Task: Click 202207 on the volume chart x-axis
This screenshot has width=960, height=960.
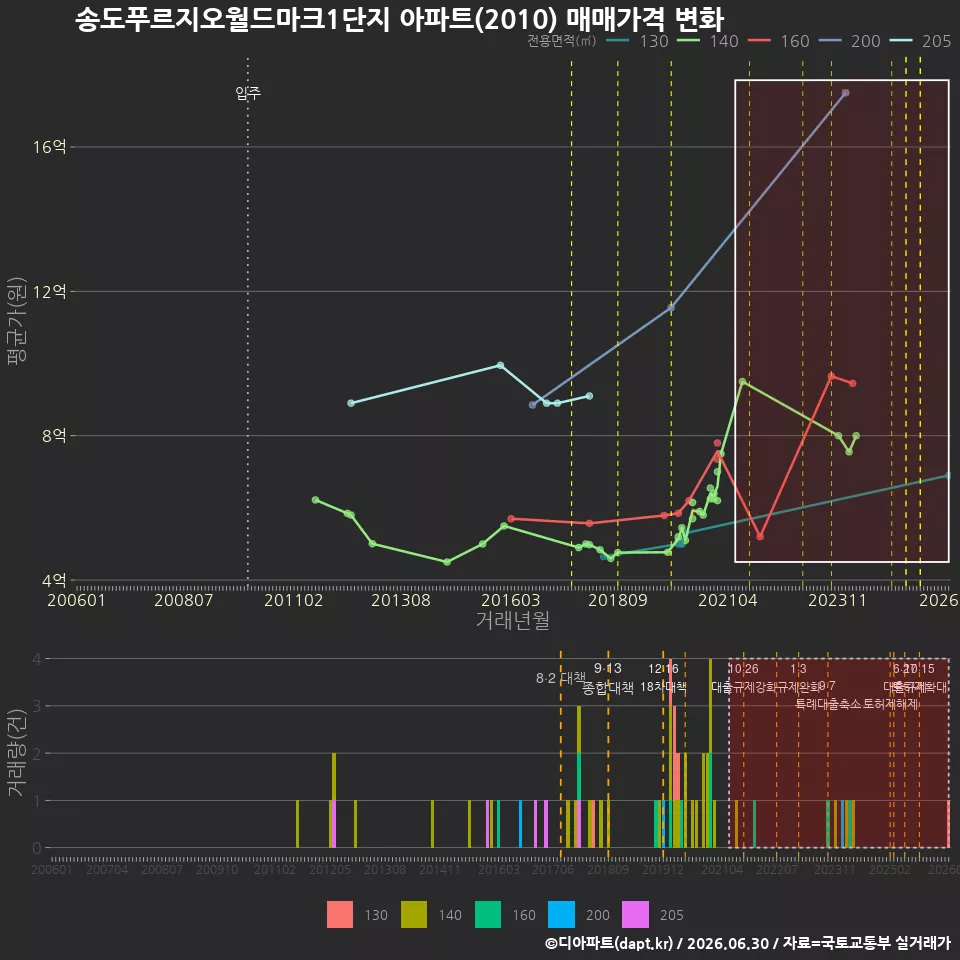Action: pos(776,869)
